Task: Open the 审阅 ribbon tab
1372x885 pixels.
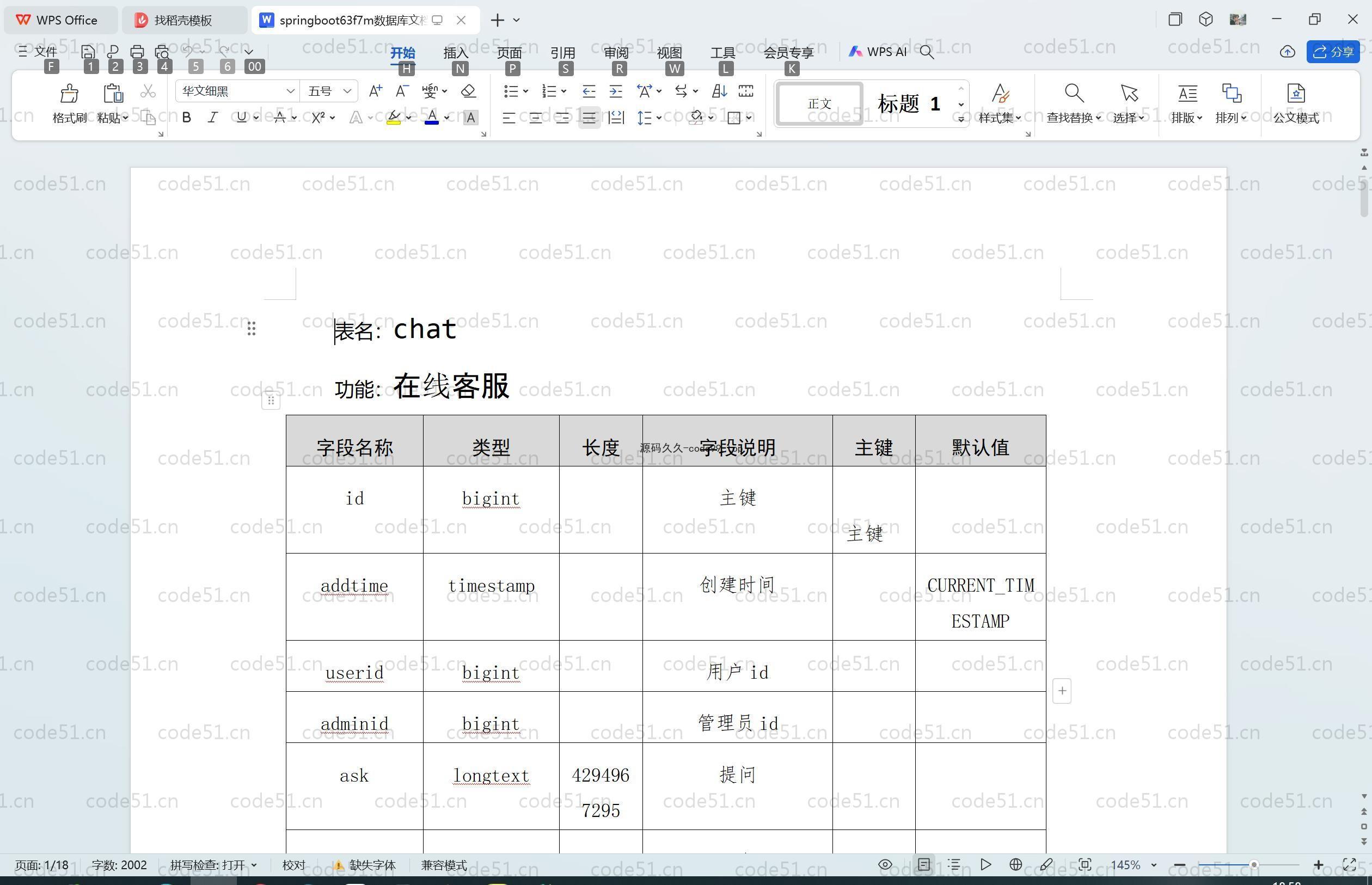Action: coord(616,52)
